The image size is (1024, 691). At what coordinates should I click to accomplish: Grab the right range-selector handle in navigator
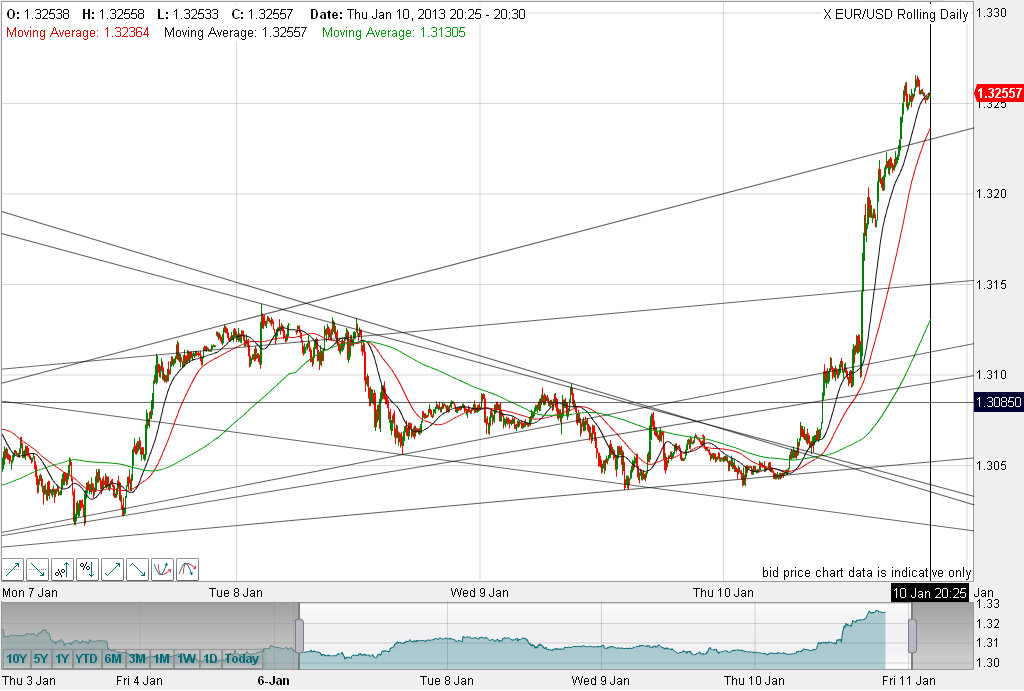pos(912,635)
